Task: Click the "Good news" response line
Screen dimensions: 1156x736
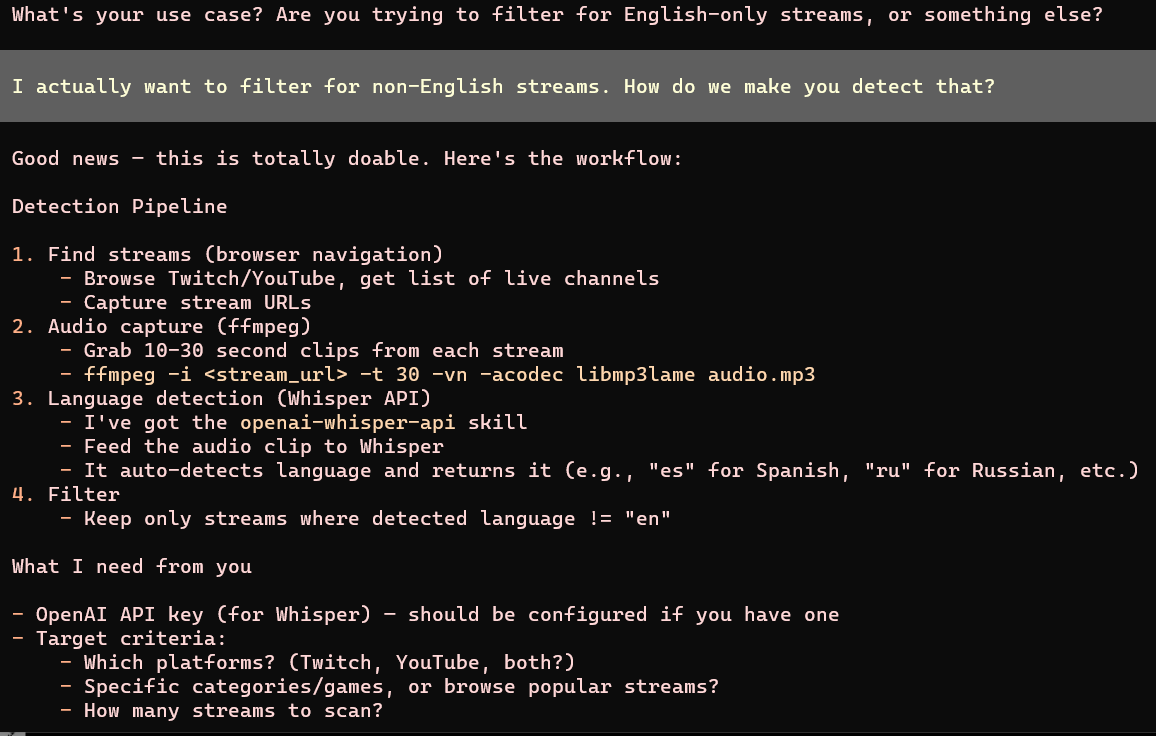Action: (x=347, y=159)
